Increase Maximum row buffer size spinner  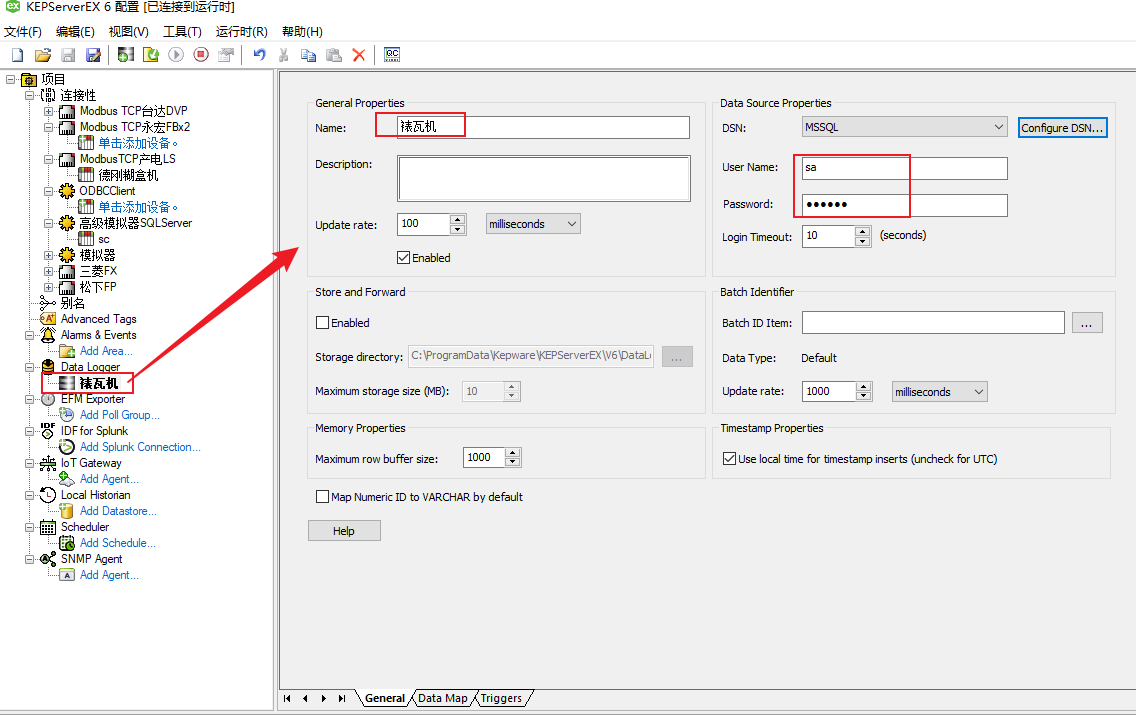click(513, 453)
